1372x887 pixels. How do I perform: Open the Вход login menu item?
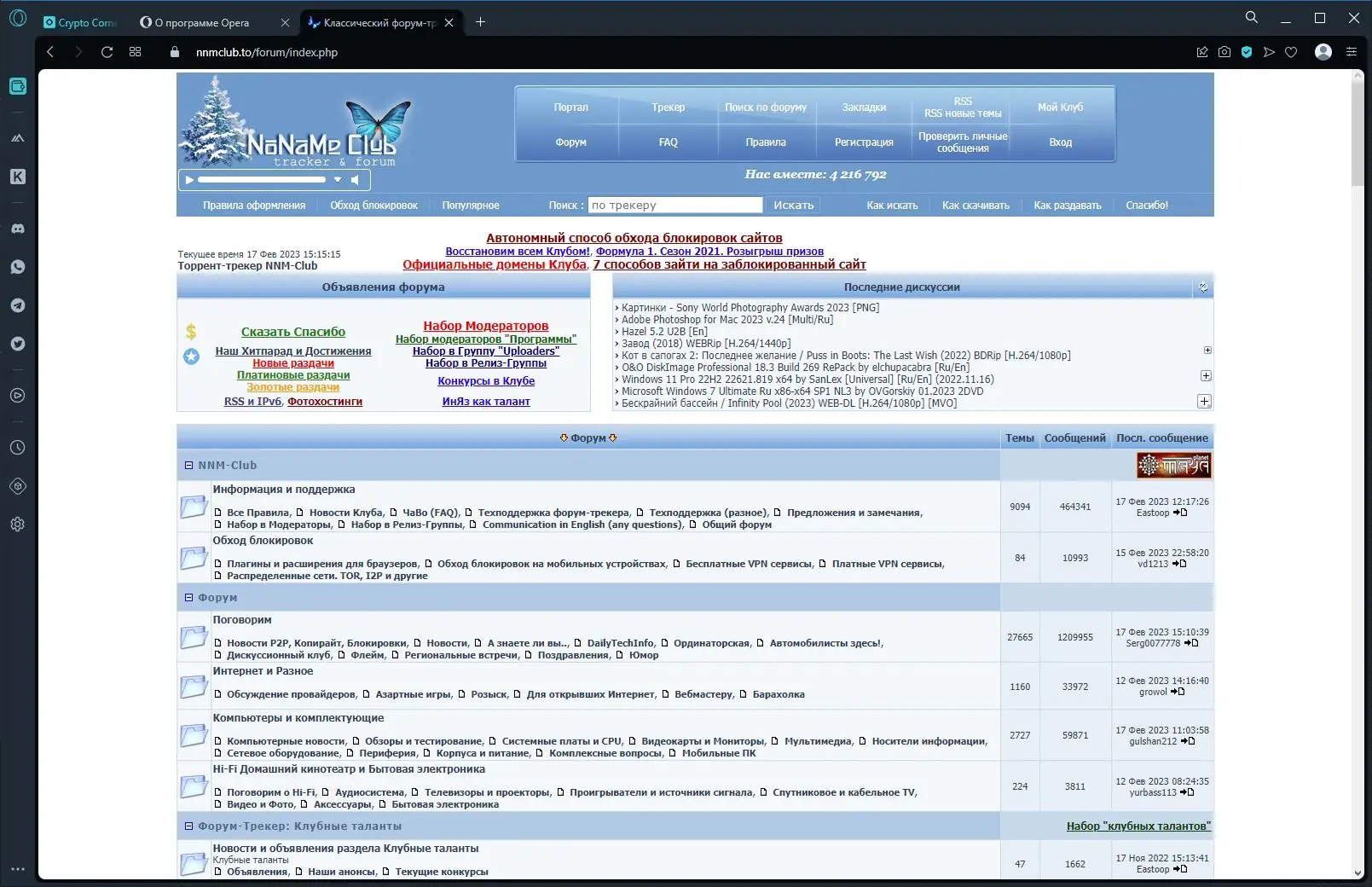click(x=1060, y=142)
